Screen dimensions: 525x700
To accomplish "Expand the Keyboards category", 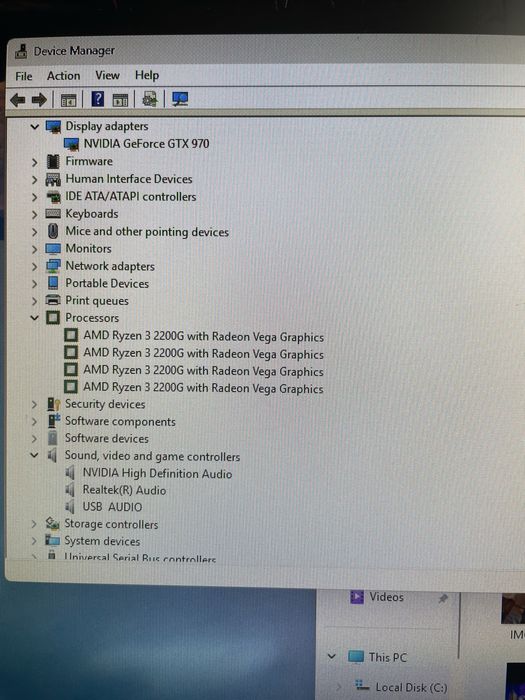I will pyautogui.click(x=34, y=214).
